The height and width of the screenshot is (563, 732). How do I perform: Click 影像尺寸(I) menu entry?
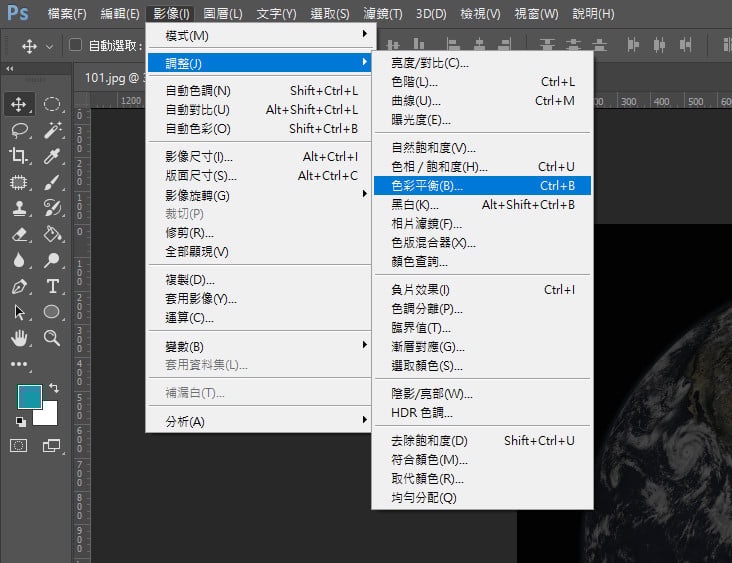pos(199,157)
